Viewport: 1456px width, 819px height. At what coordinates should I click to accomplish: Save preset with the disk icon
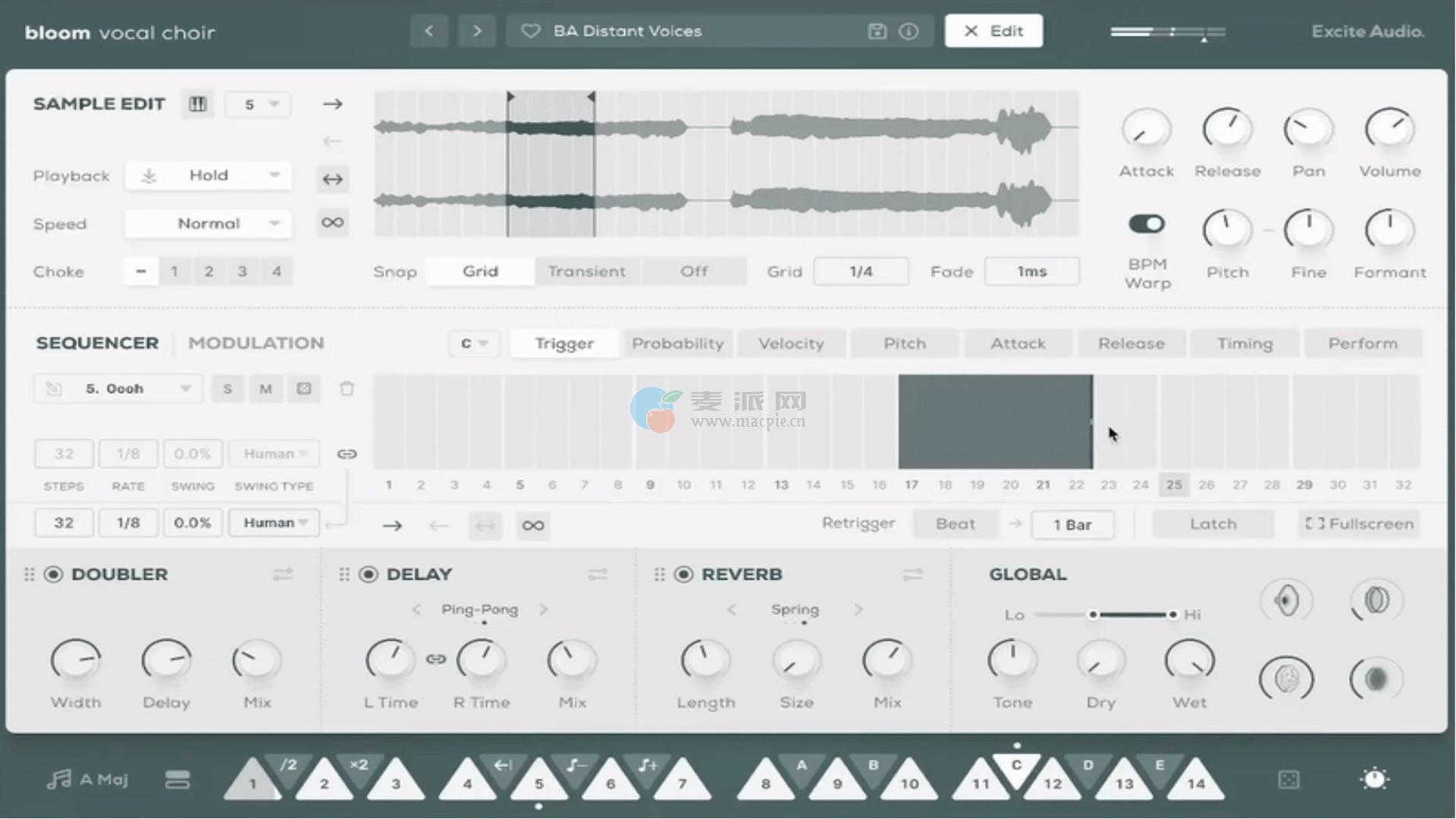point(877,31)
